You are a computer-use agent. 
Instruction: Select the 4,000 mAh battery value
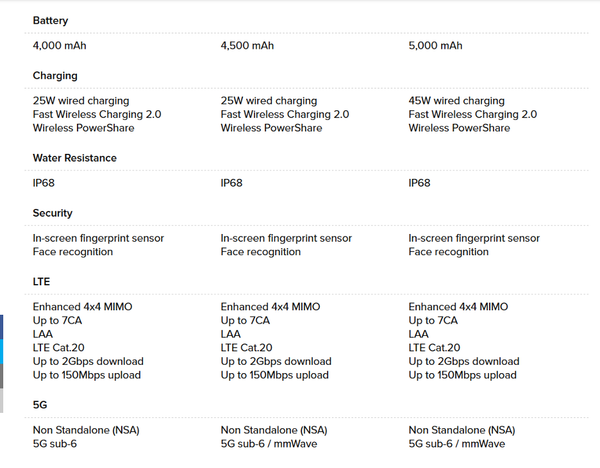coord(60,46)
